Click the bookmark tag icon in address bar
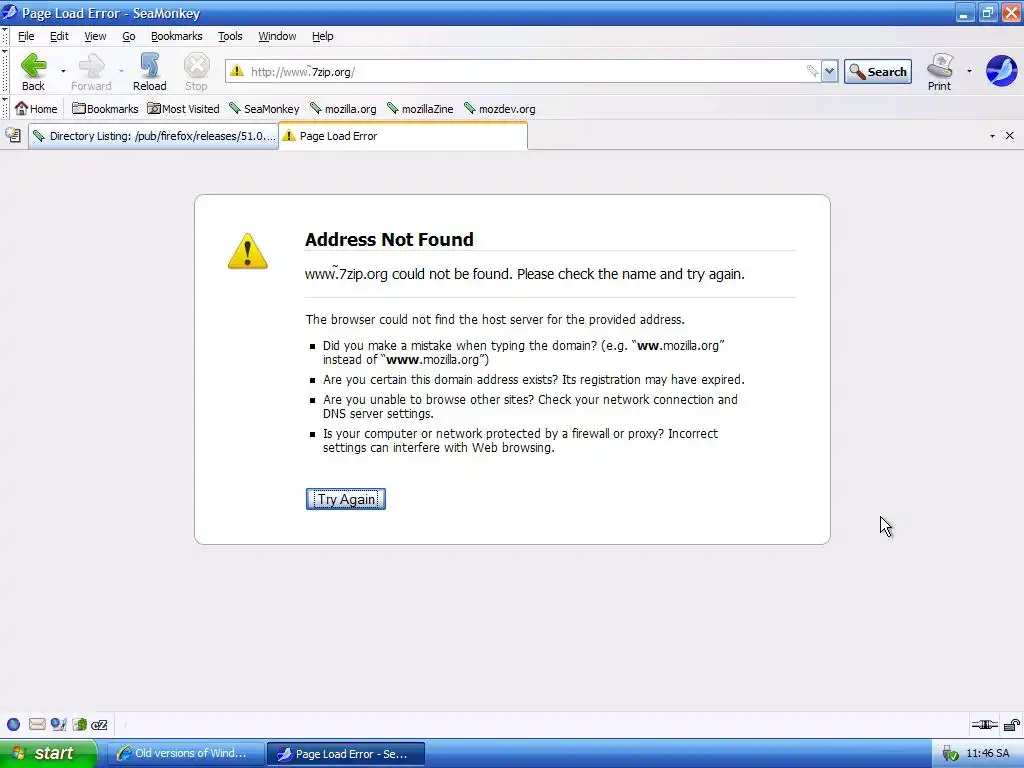The height and width of the screenshot is (768, 1024). tap(812, 71)
